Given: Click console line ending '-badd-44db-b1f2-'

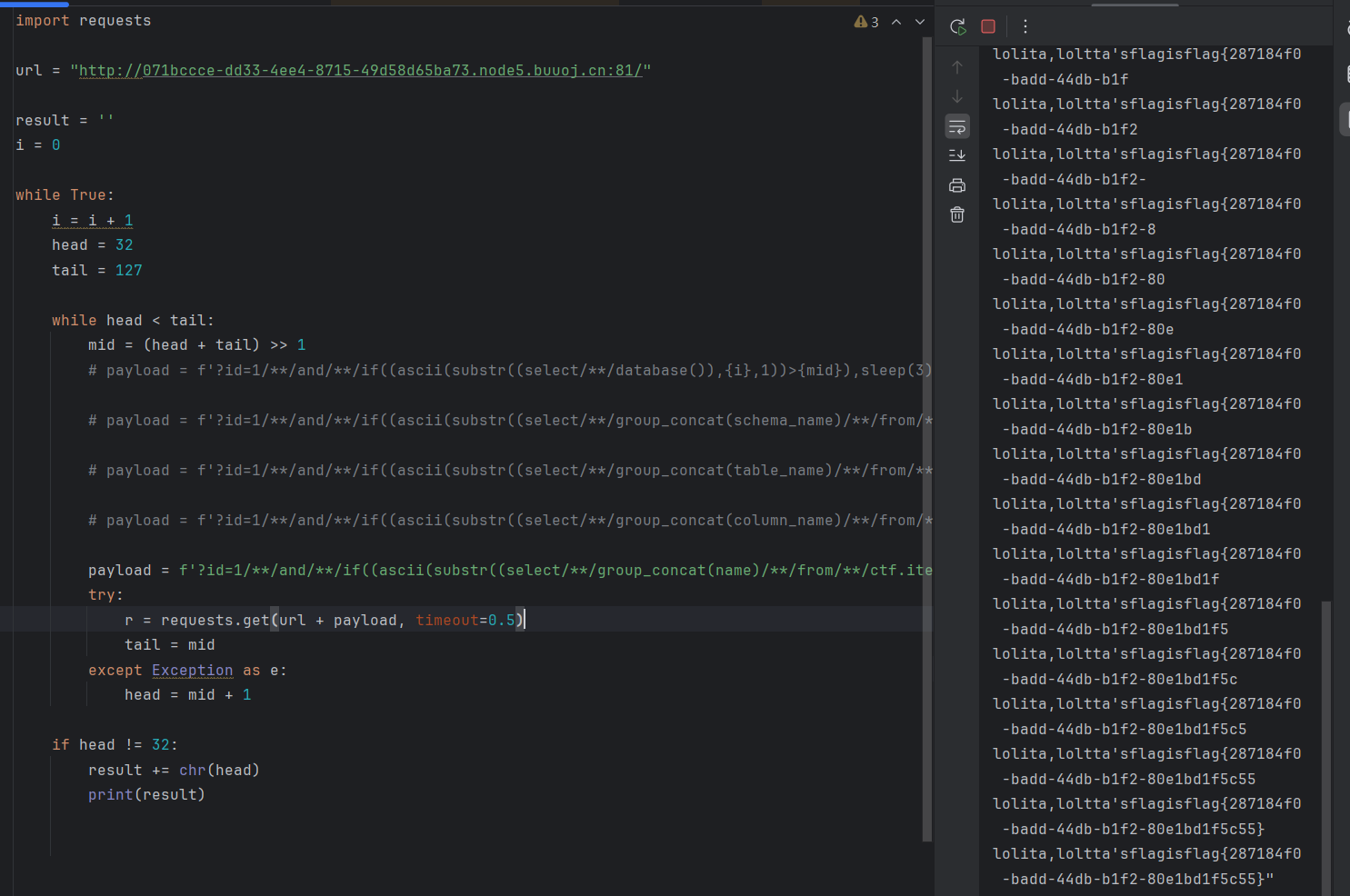Looking at the screenshot, I should point(1074,180).
